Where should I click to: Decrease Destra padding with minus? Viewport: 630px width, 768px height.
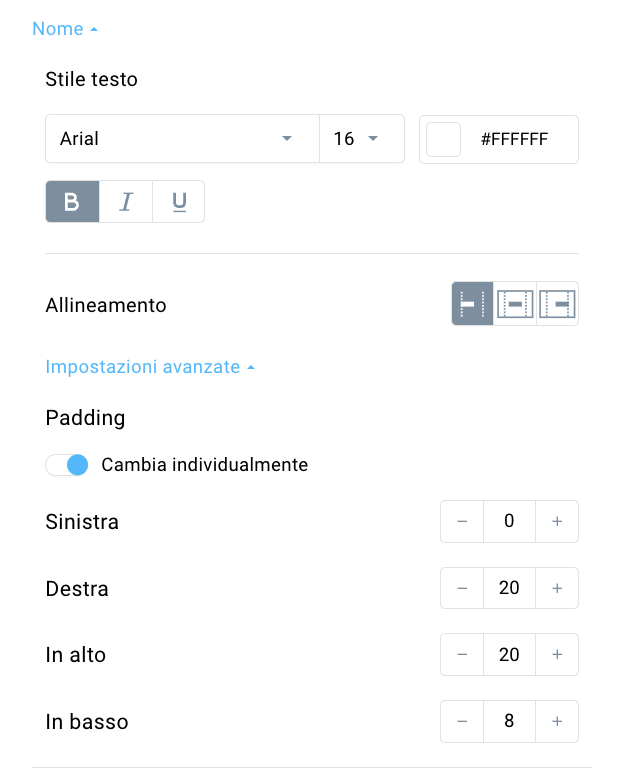point(462,588)
